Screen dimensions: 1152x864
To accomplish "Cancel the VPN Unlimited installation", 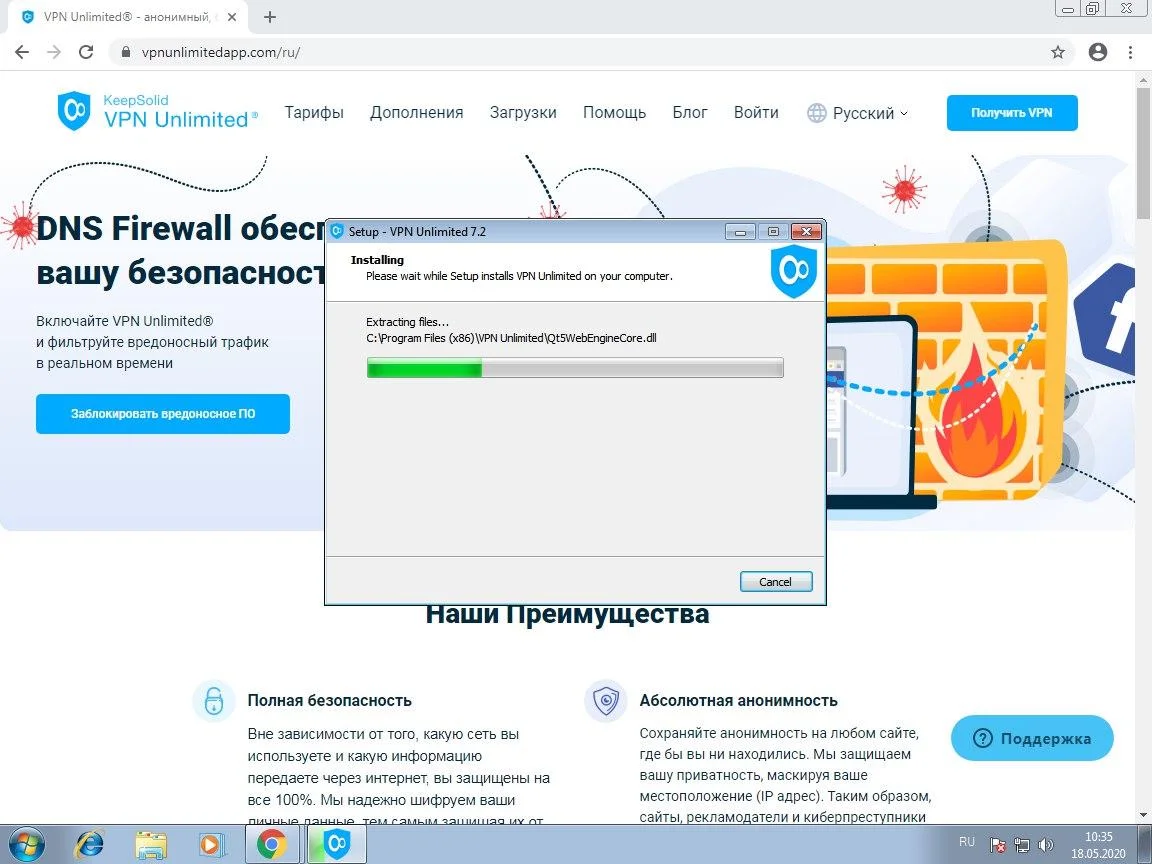I will tap(775, 581).
